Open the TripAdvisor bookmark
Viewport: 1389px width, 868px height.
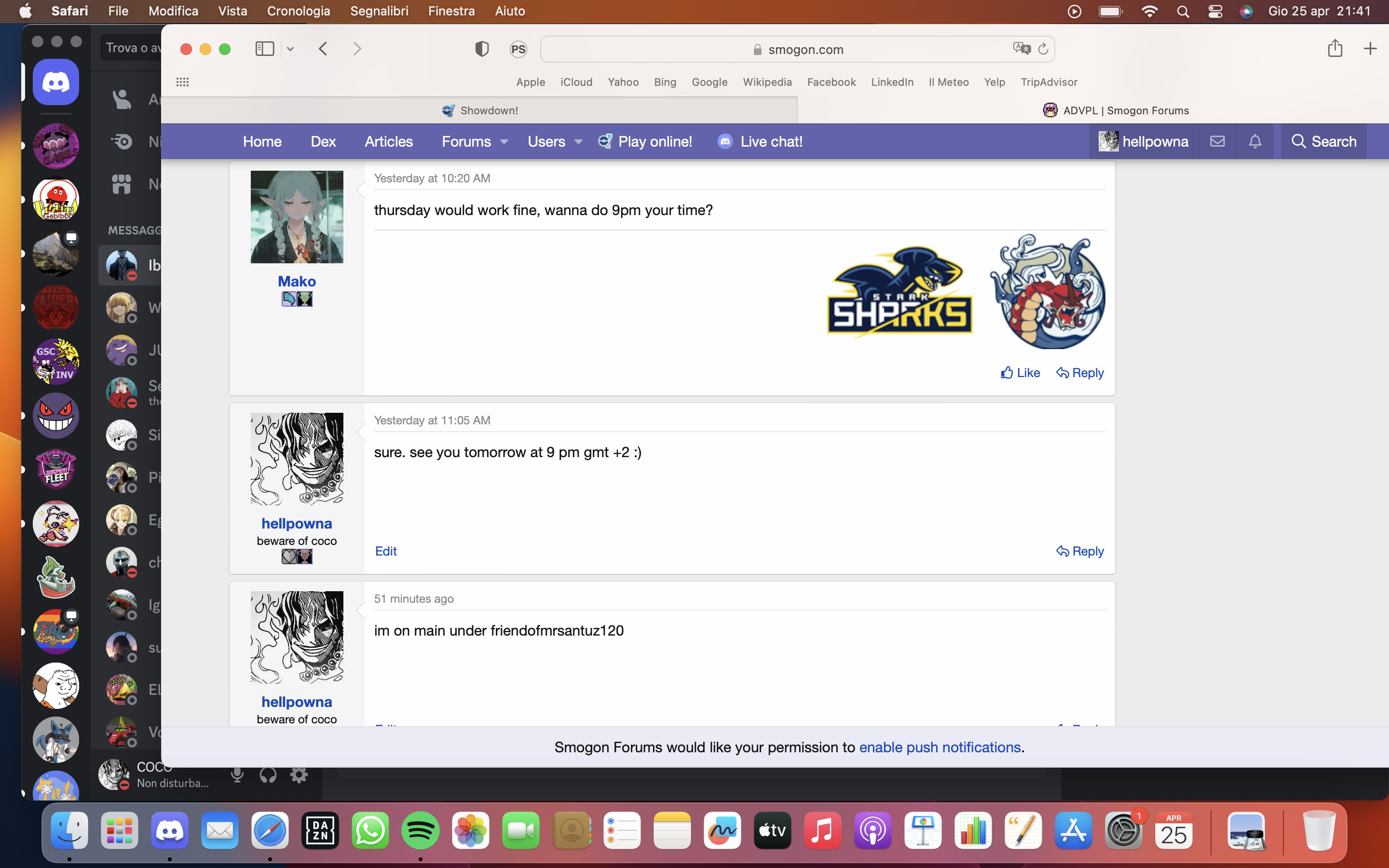[x=1049, y=82]
